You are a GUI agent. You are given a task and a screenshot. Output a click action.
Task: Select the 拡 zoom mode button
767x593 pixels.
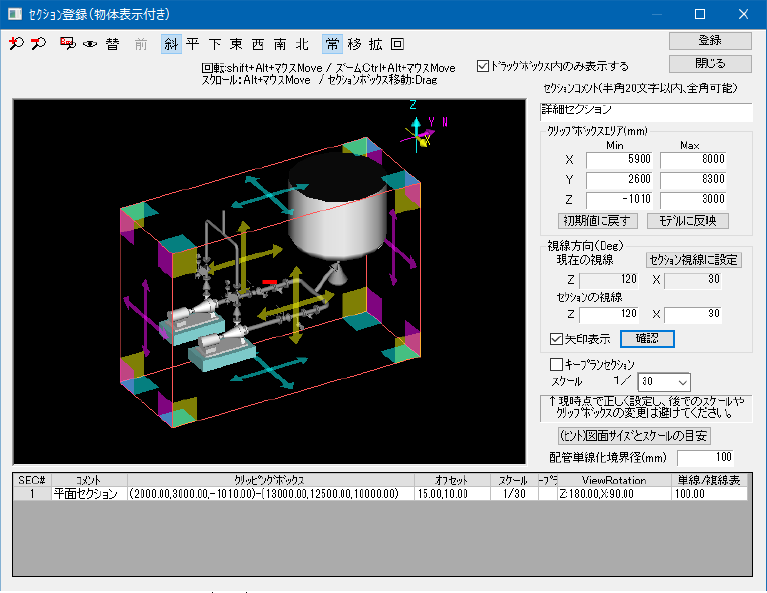pos(376,44)
